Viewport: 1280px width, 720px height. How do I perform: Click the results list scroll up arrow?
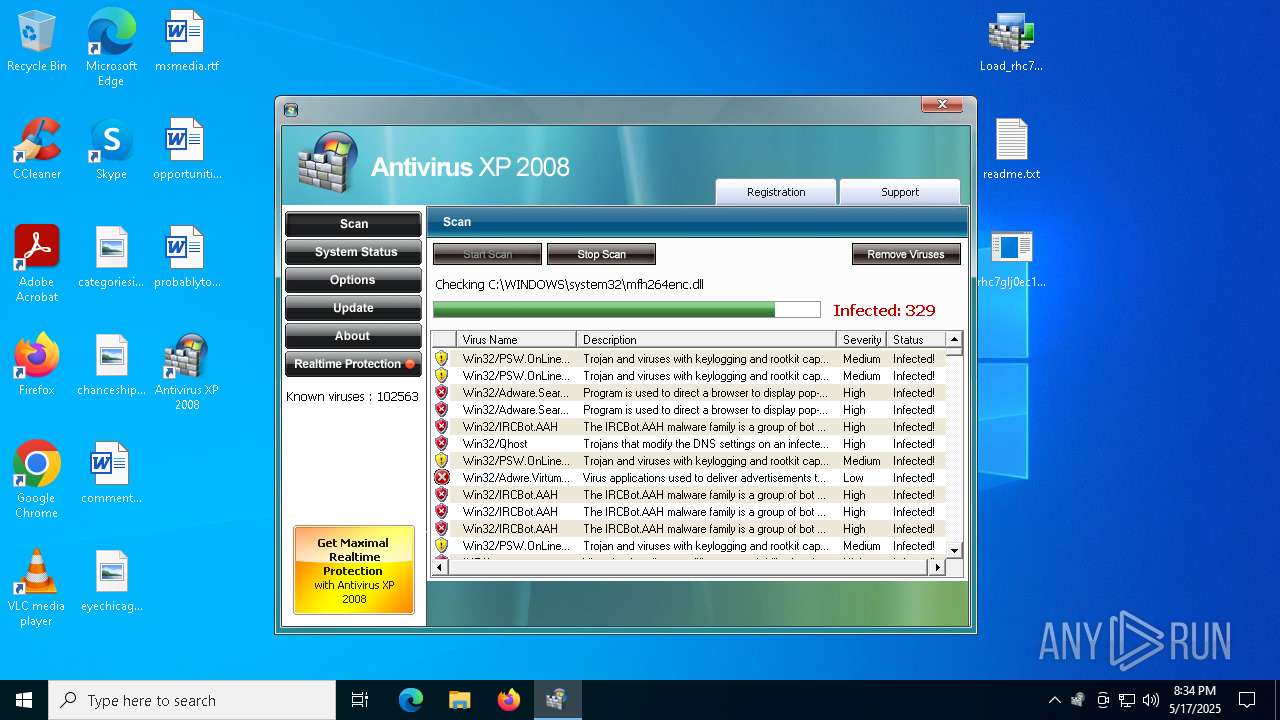(x=954, y=340)
